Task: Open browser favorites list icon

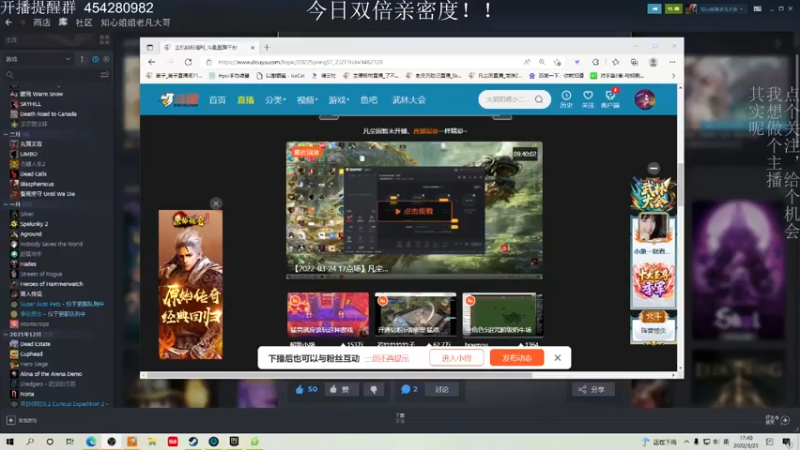Action: click(x=615, y=62)
